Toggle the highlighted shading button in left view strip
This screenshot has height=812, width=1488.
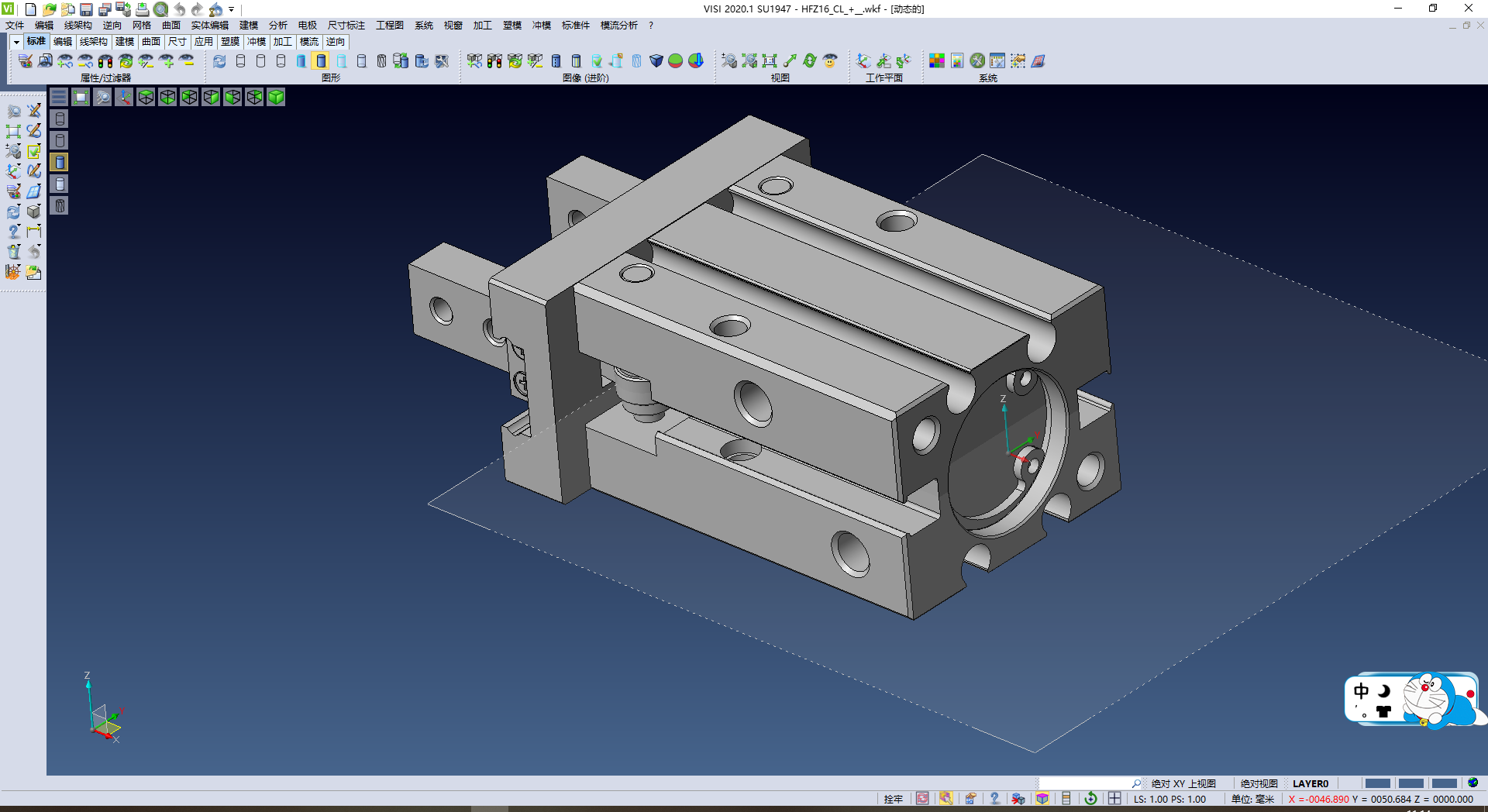60,162
